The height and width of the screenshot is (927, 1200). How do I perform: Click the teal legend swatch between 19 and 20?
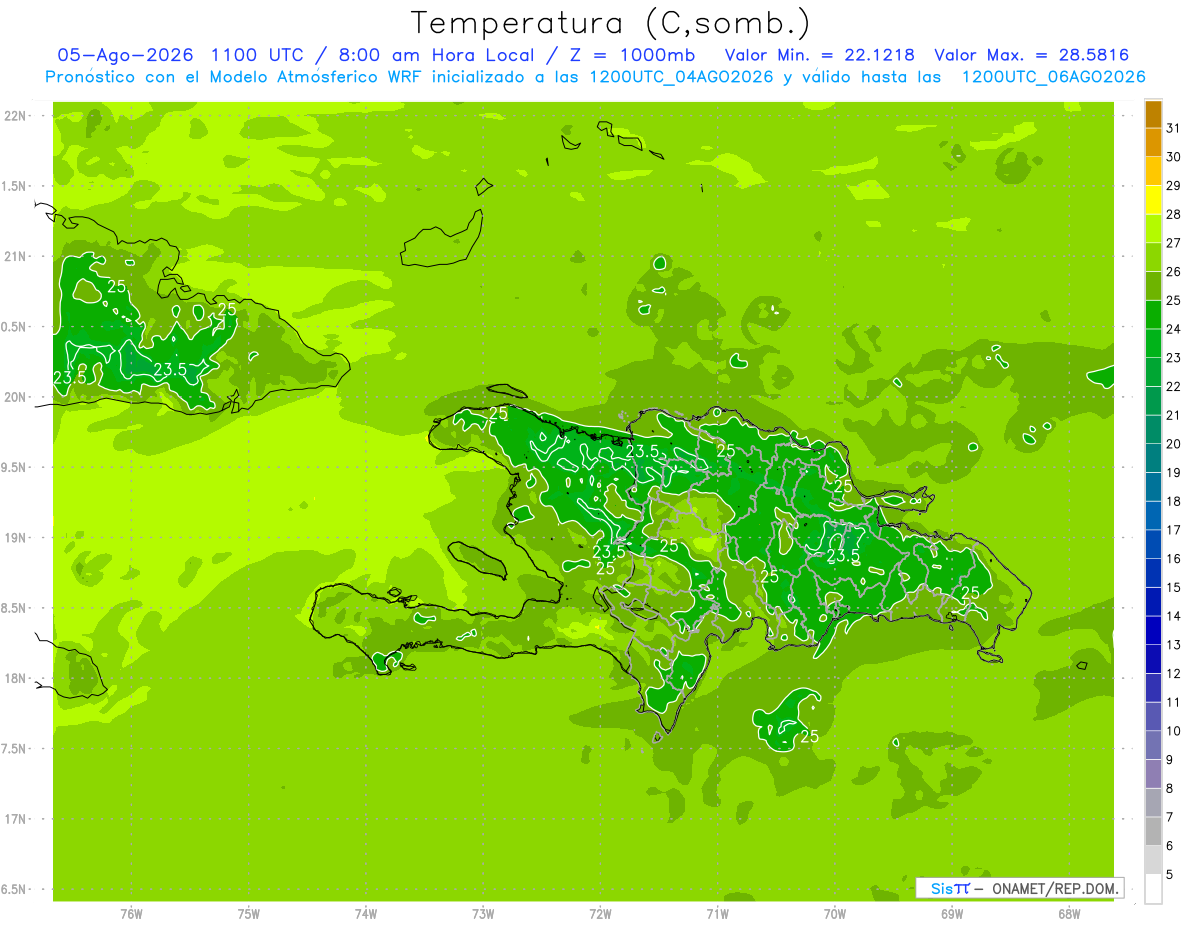(x=1153, y=458)
